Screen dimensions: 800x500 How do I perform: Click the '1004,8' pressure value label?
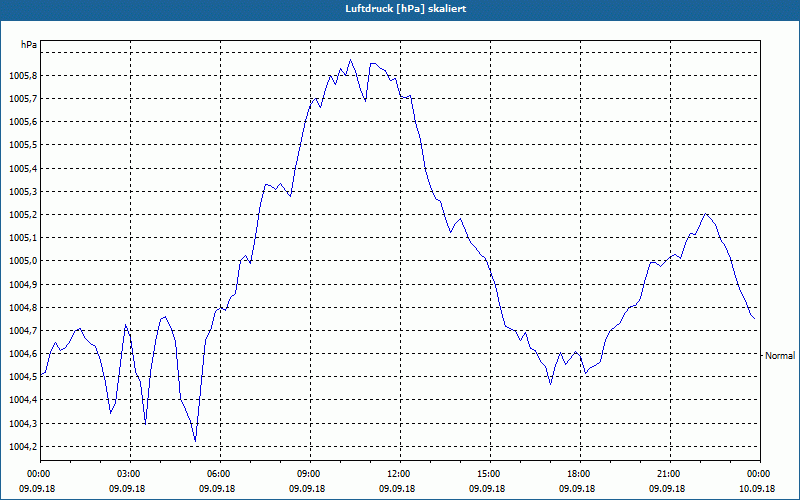pos(23,308)
